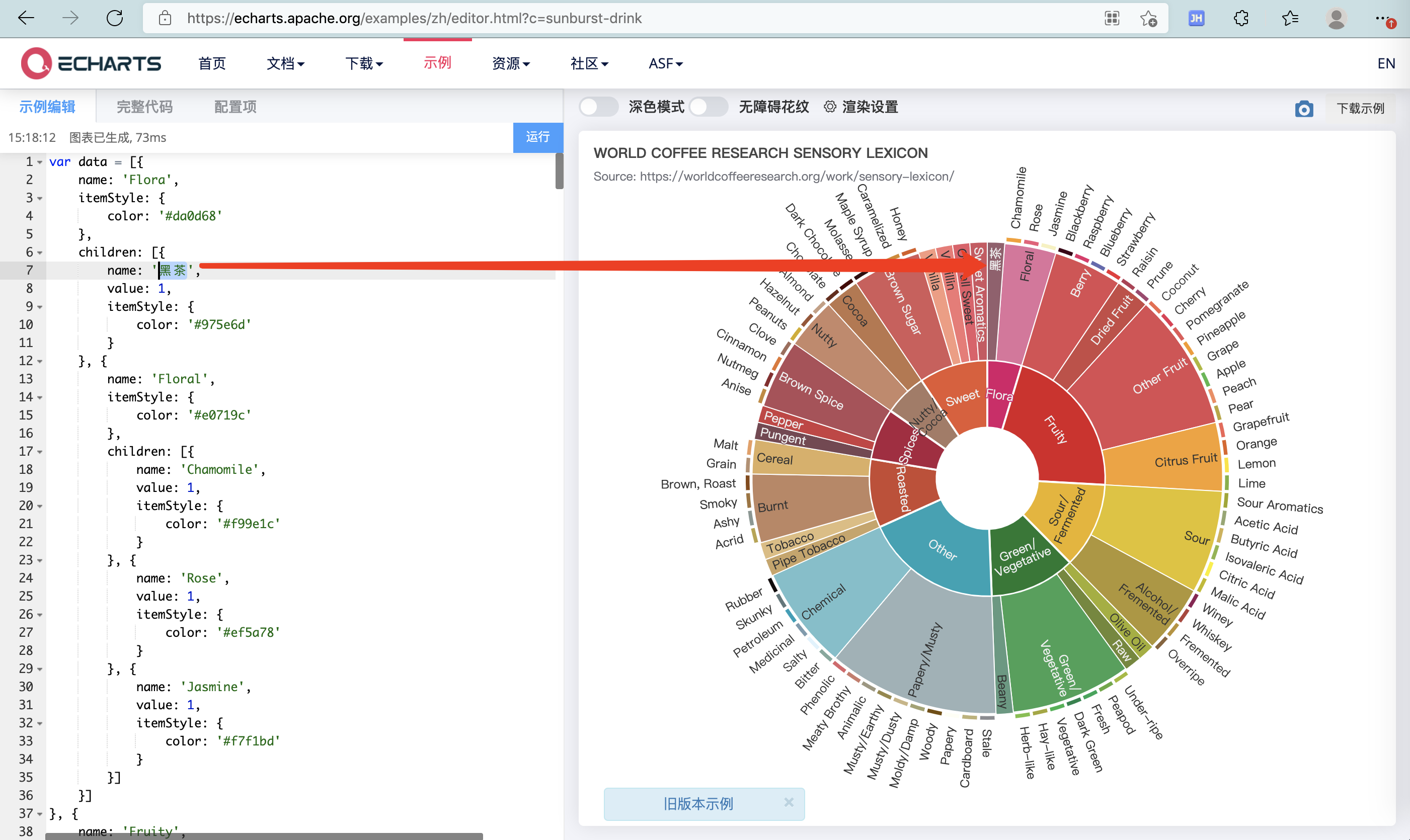Image resolution: width=1410 pixels, height=840 pixels.
Task: Go forward in browser history
Action: click(71, 18)
